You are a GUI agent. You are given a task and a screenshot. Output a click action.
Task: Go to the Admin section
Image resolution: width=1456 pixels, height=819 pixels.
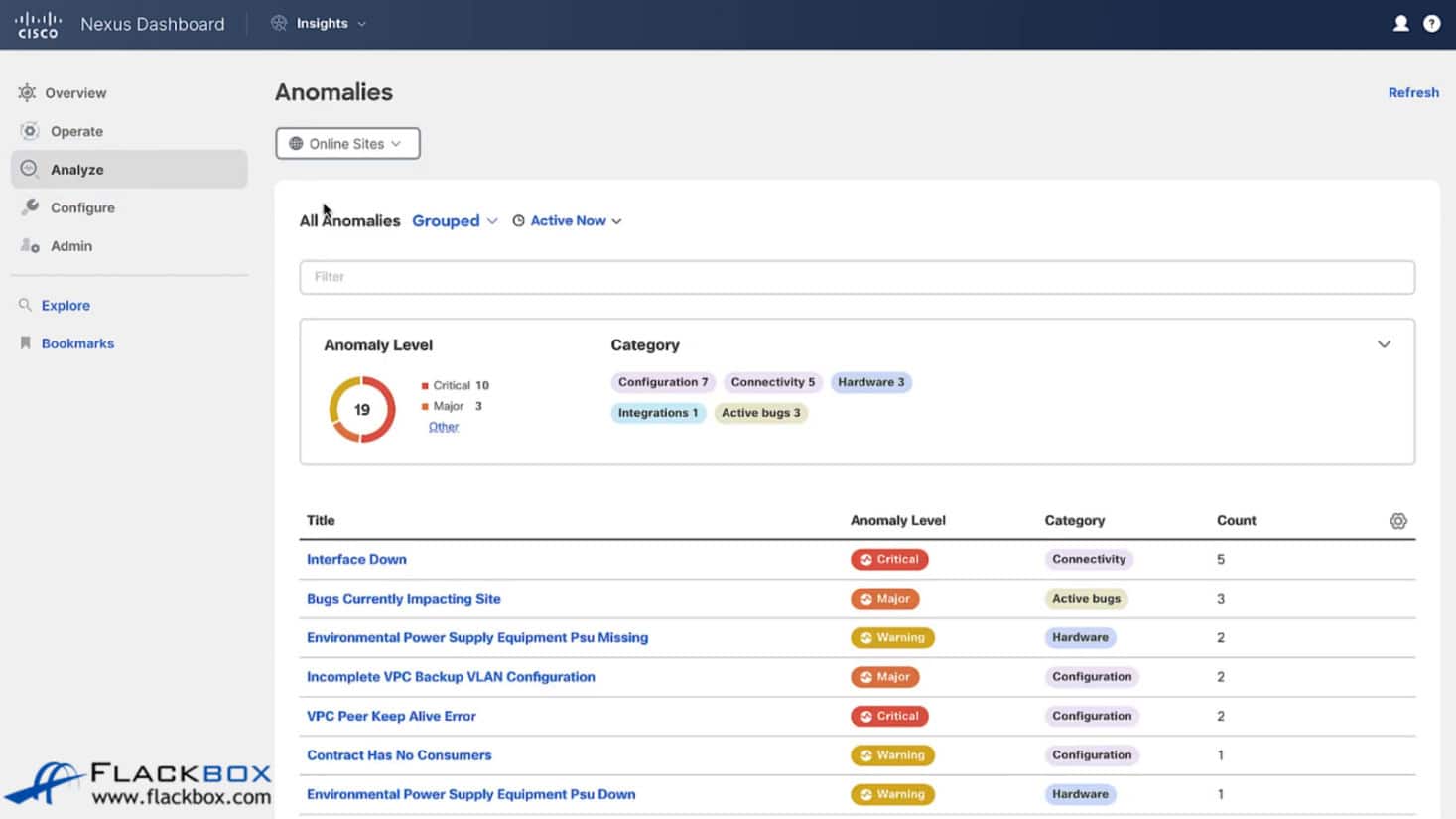point(70,246)
